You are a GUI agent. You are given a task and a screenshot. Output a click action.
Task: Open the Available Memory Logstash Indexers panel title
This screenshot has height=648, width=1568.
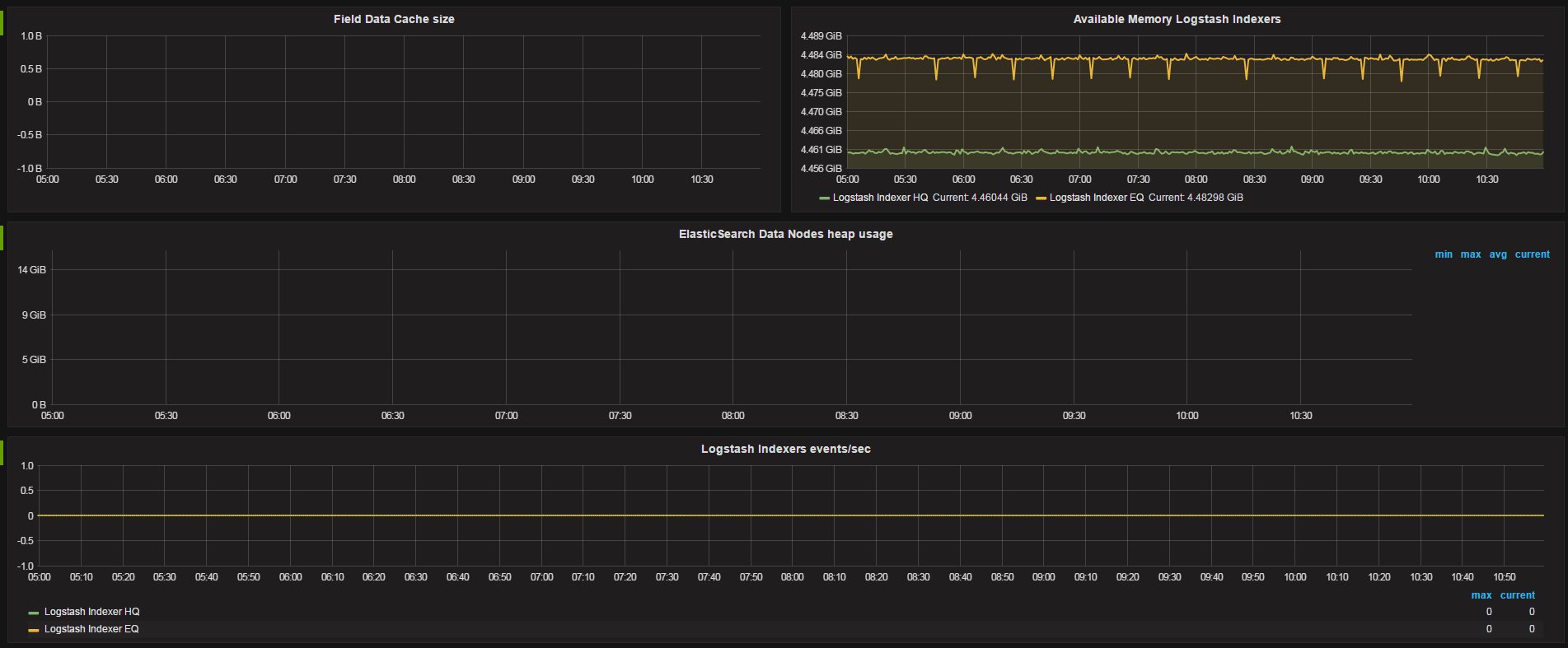click(1177, 19)
